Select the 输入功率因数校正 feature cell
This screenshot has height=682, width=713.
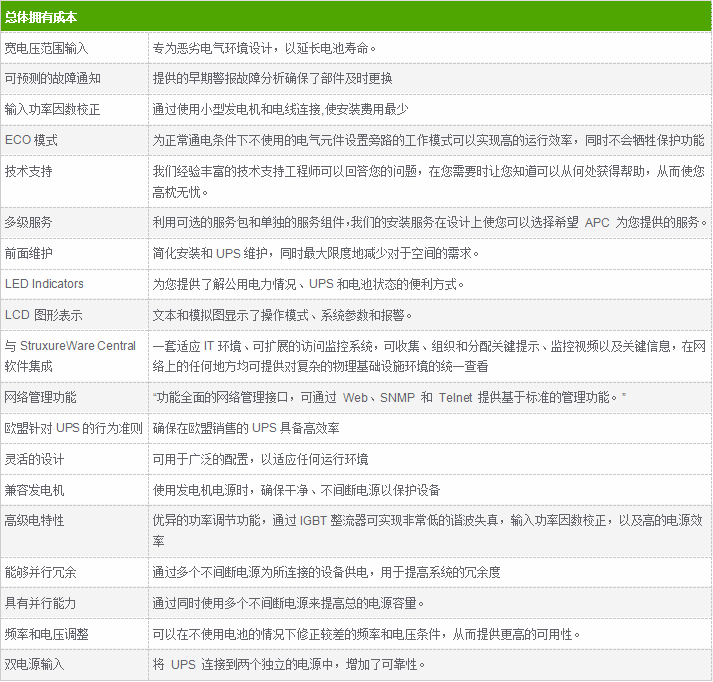click(x=52, y=109)
